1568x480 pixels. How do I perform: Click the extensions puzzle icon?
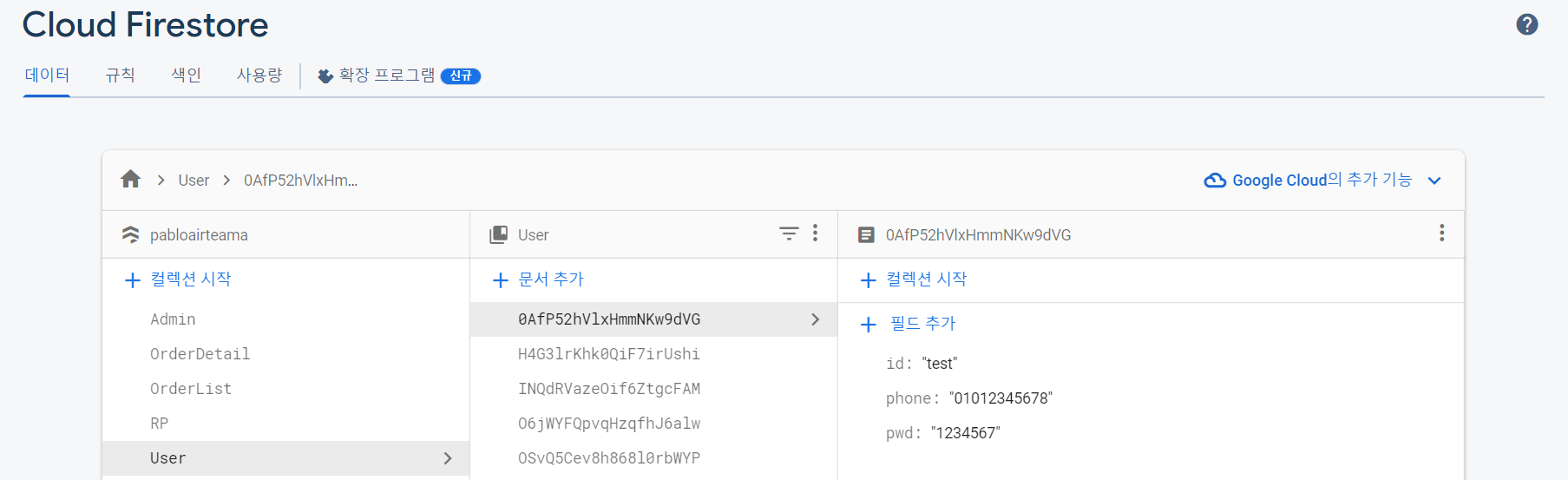[x=325, y=76]
